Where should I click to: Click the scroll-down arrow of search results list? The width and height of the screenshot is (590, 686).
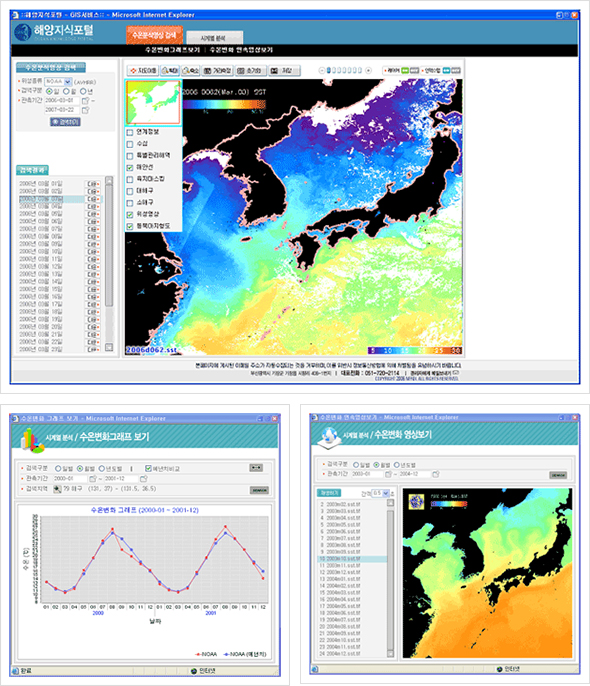pos(109,347)
